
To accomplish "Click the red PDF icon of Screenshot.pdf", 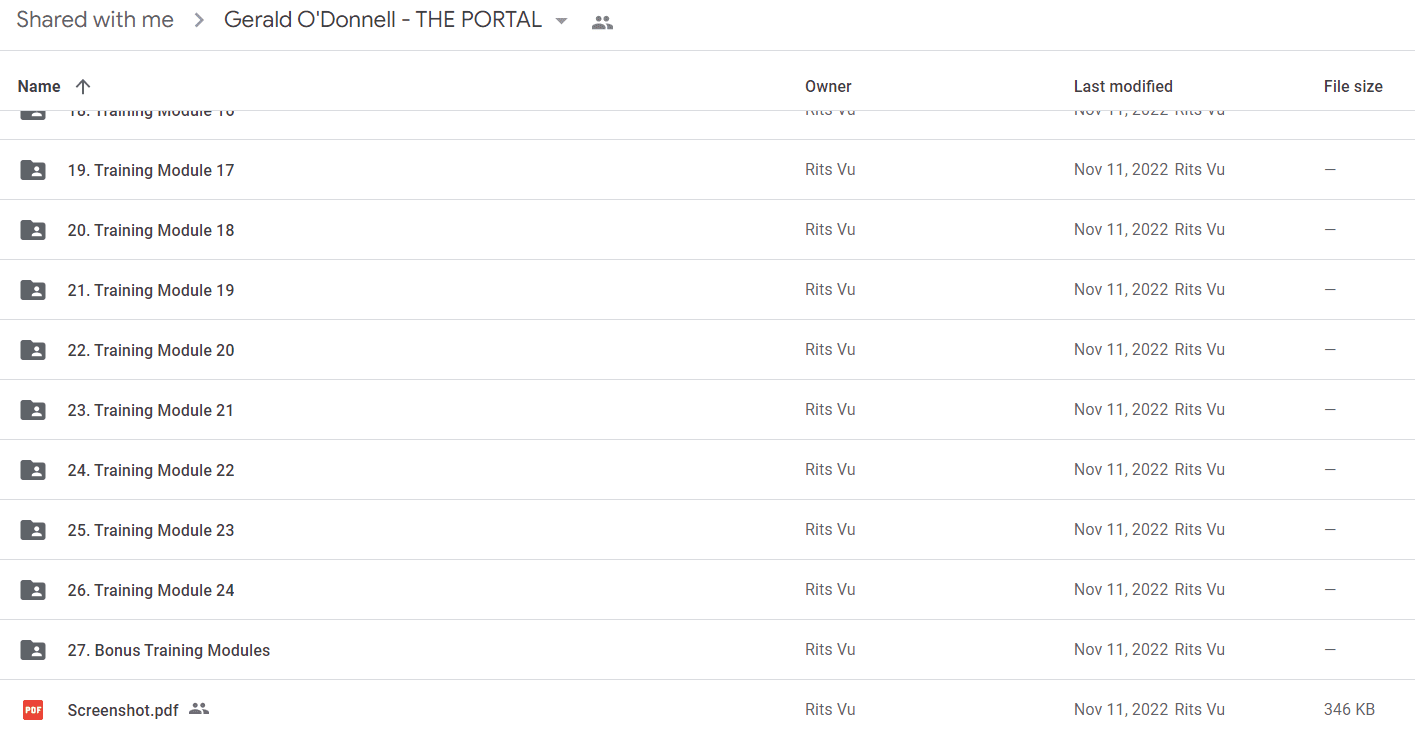I will click(33, 710).
